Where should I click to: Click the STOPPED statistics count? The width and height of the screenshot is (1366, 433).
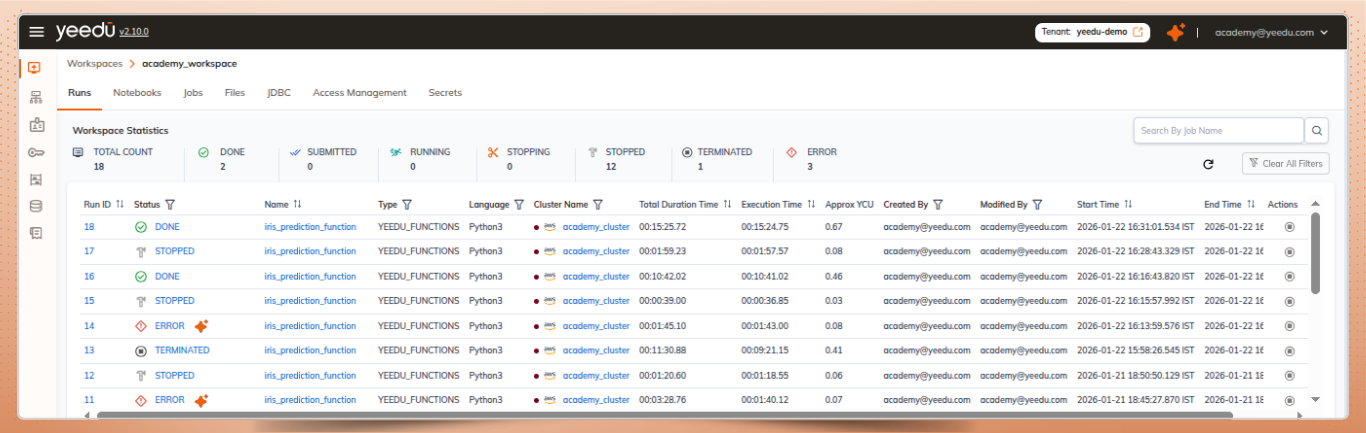tap(611, 167)
